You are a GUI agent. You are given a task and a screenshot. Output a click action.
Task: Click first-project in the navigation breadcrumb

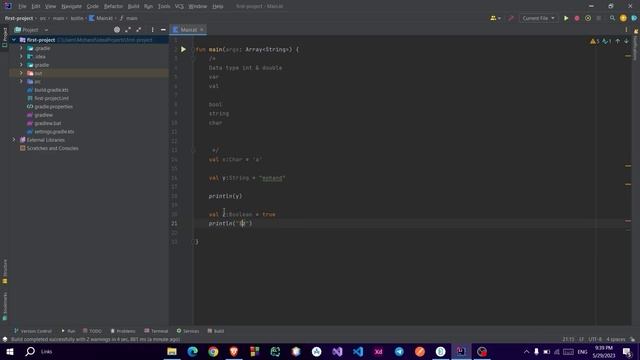[x=19, y=18]
